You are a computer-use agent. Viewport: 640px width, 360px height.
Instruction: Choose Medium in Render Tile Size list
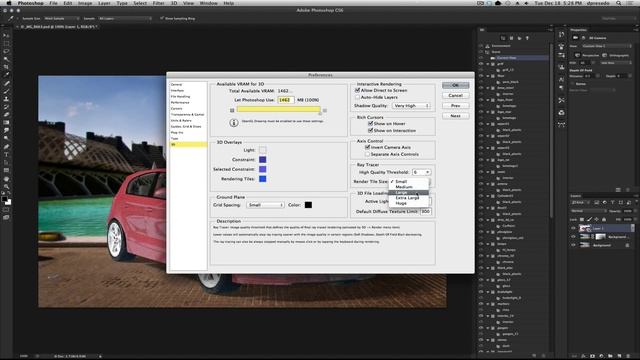pyautogui.click(x=408, y=187)
